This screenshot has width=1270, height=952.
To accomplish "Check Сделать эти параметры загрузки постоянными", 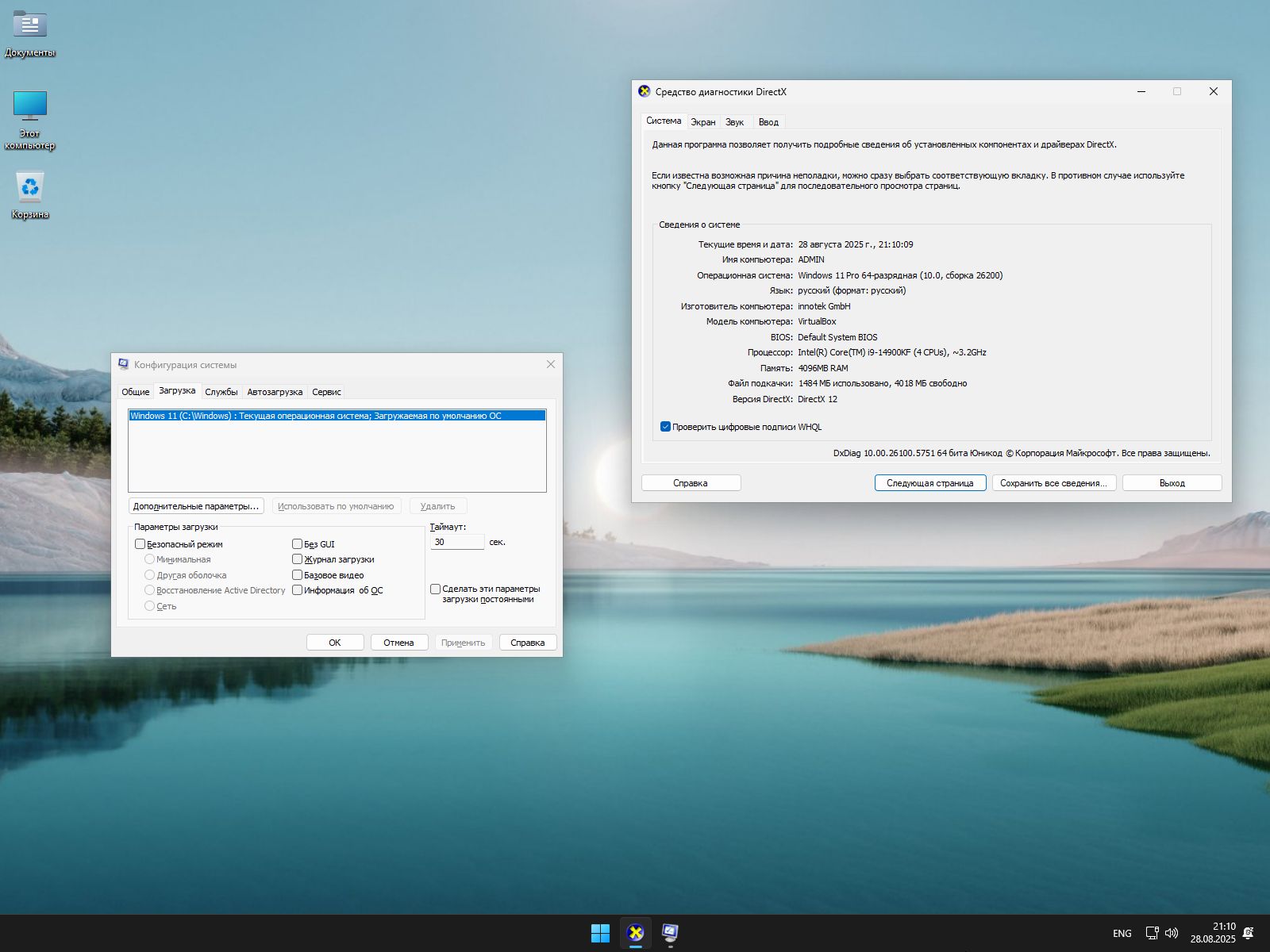I will [x=436, y=589].
